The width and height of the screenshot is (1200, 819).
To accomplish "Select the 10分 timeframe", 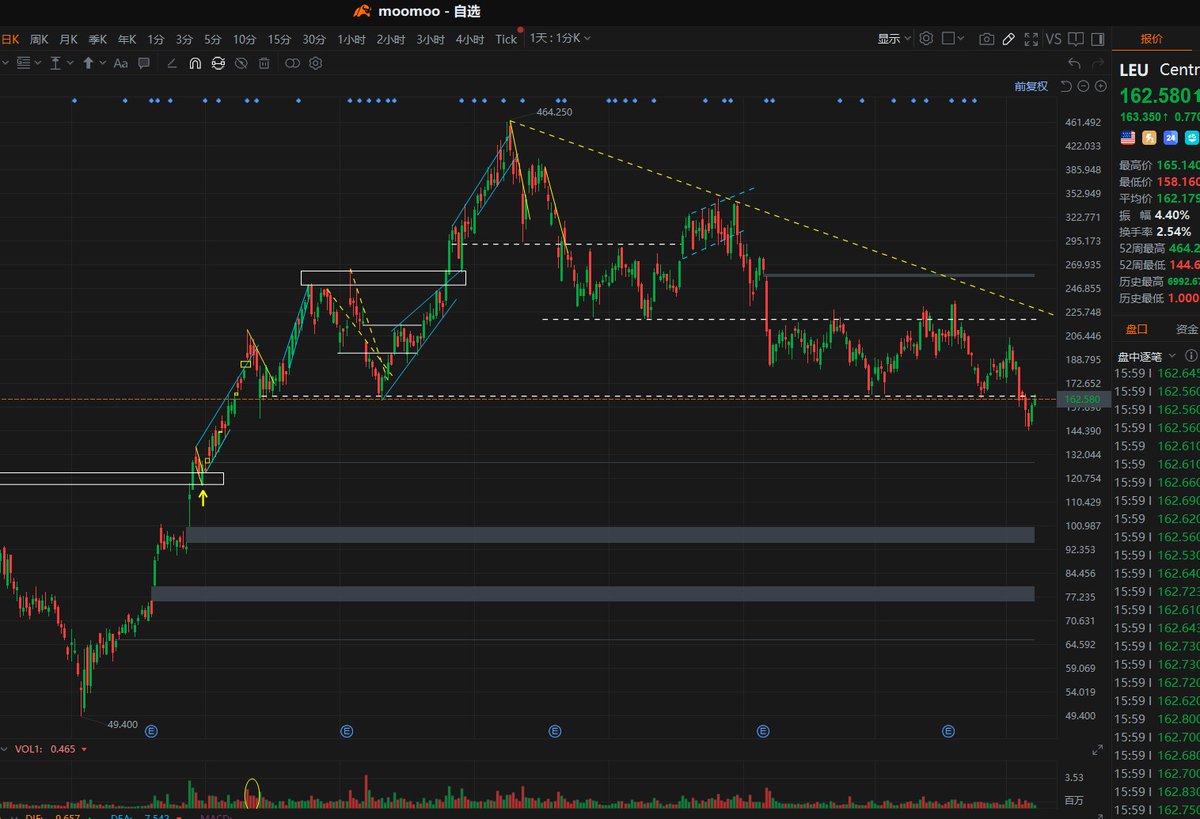I will [x=244, y=39].
